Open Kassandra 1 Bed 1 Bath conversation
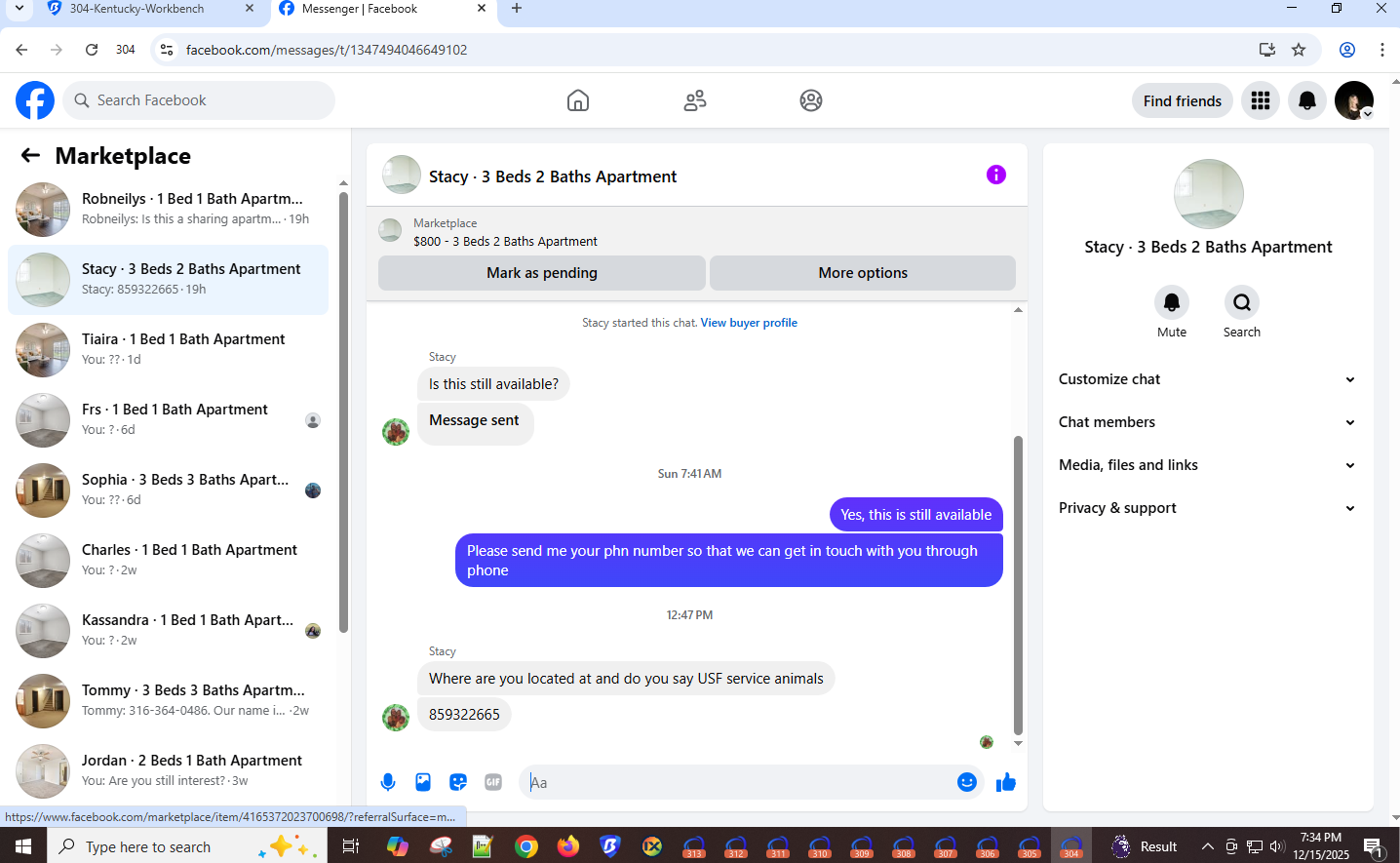1400x863 pixels. click(169, 630)
